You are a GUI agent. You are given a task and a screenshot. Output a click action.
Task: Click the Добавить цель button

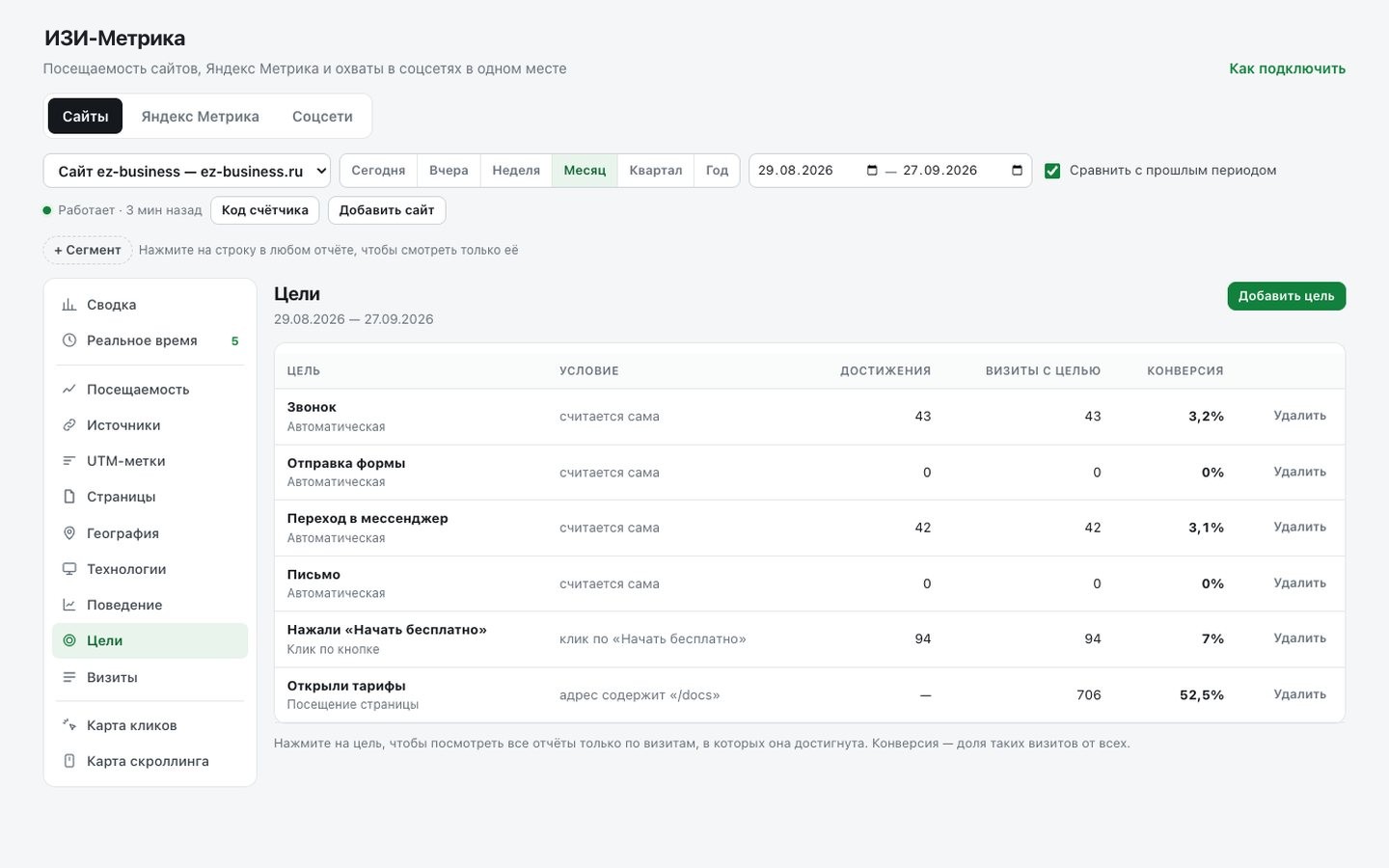(1286, 296)
